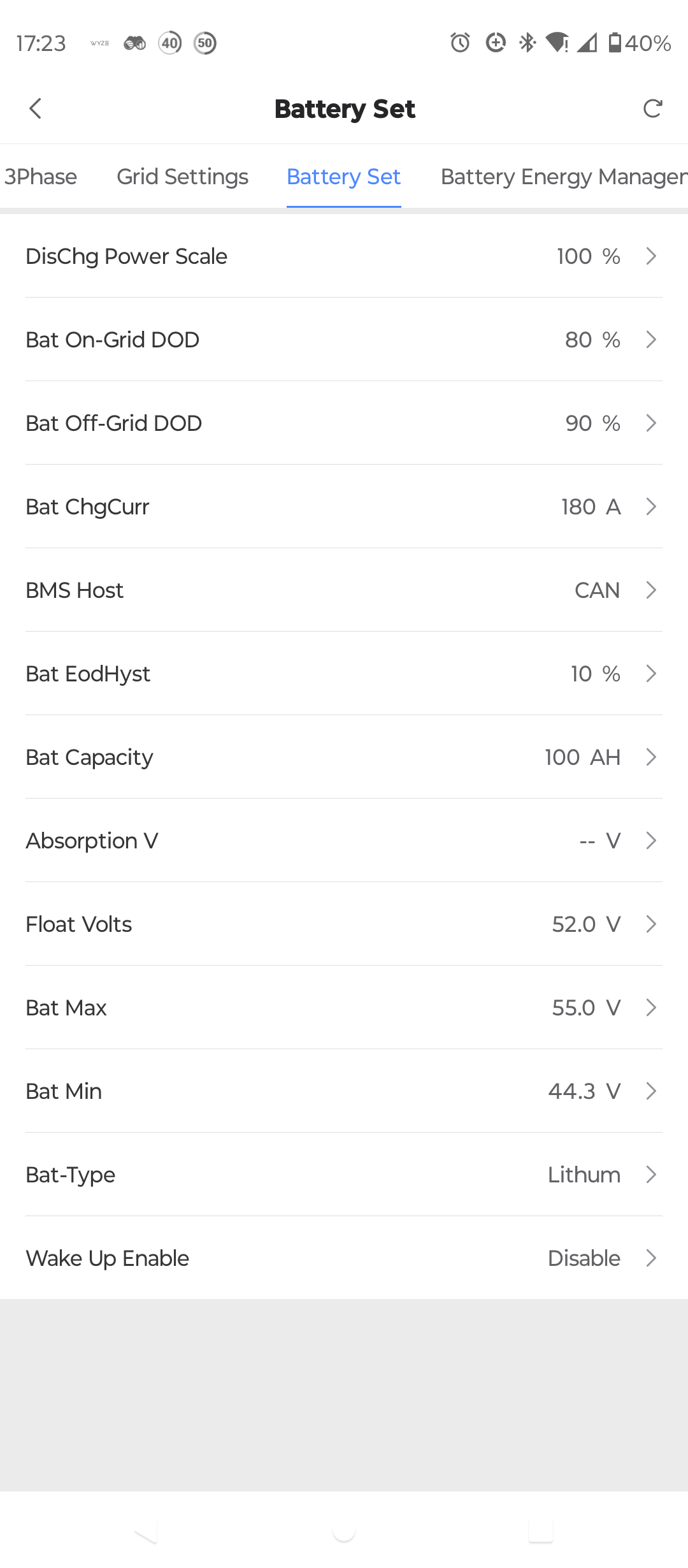Open Bat-Type selection chevron

(x=651, y=1174)
